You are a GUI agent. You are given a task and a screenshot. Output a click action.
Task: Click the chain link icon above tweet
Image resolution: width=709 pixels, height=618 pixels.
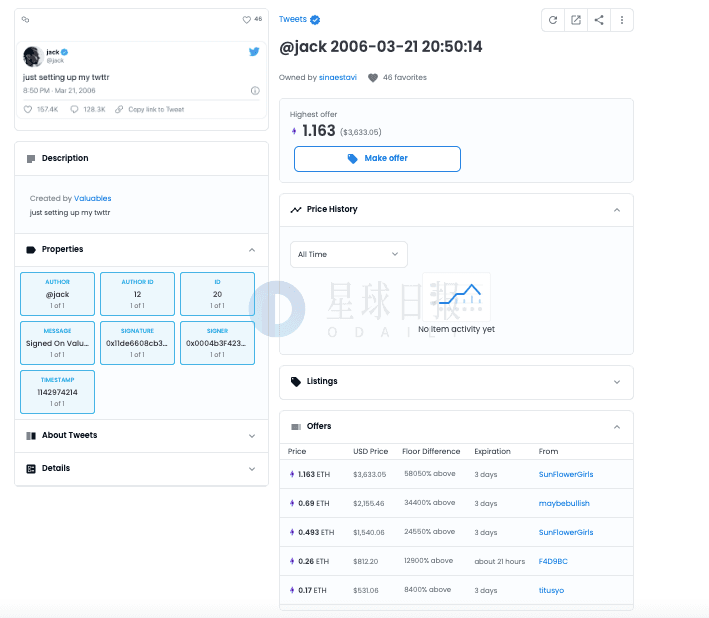click(x=25, y=19)
